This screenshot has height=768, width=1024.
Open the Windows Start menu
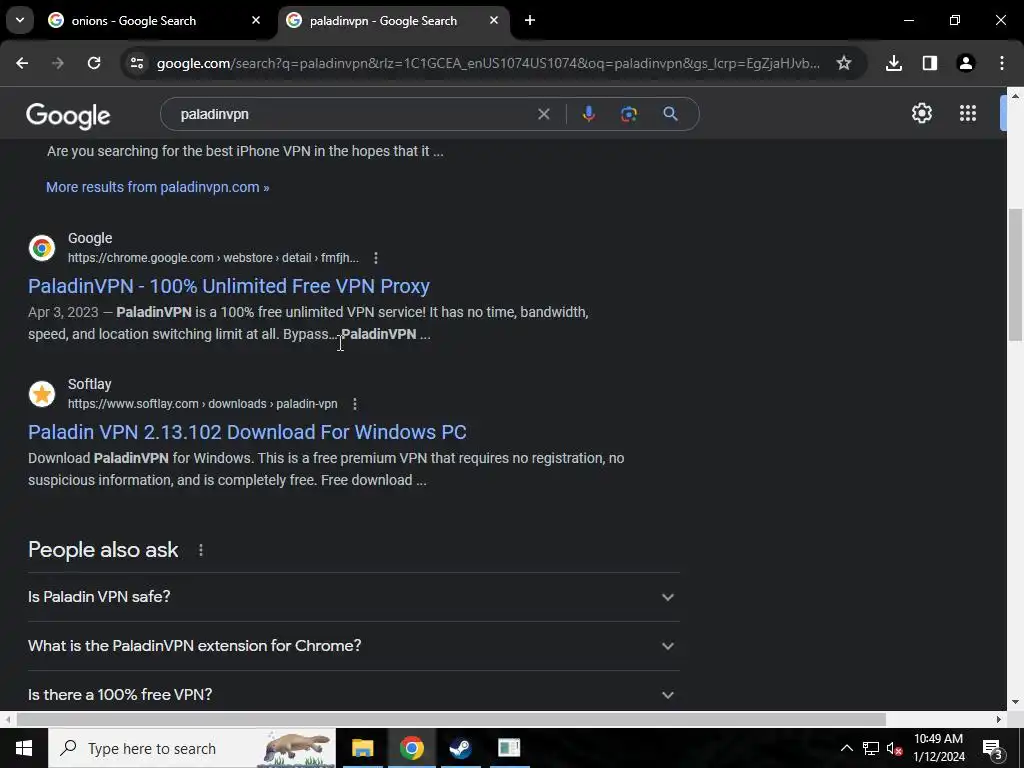[x=24, y=748]
